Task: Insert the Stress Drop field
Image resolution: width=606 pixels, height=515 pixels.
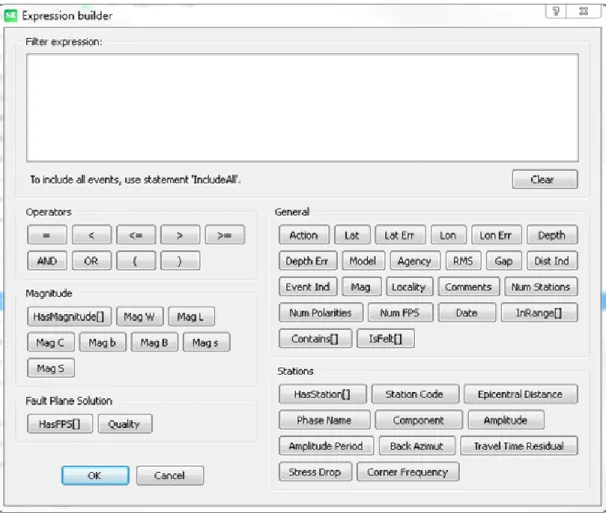Action: tap(315, 471)
